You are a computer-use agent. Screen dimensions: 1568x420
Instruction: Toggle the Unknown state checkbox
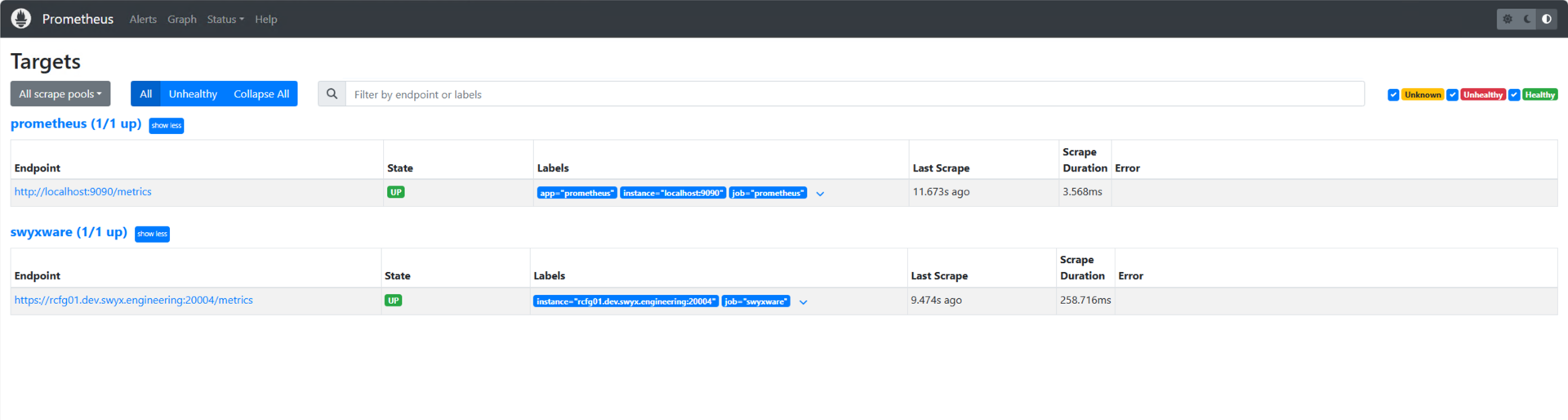pos(1393,95)
